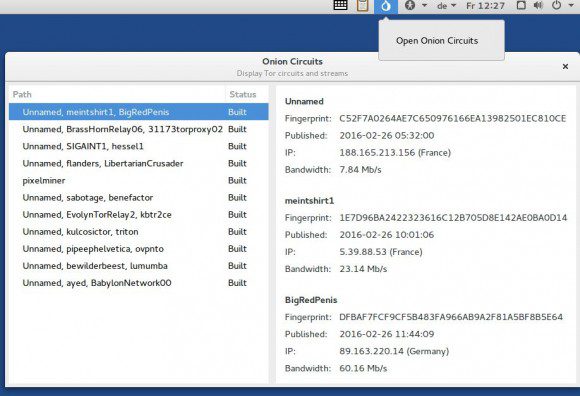Select circuit with bewilderbeest, lumumba

coord(139,266)
